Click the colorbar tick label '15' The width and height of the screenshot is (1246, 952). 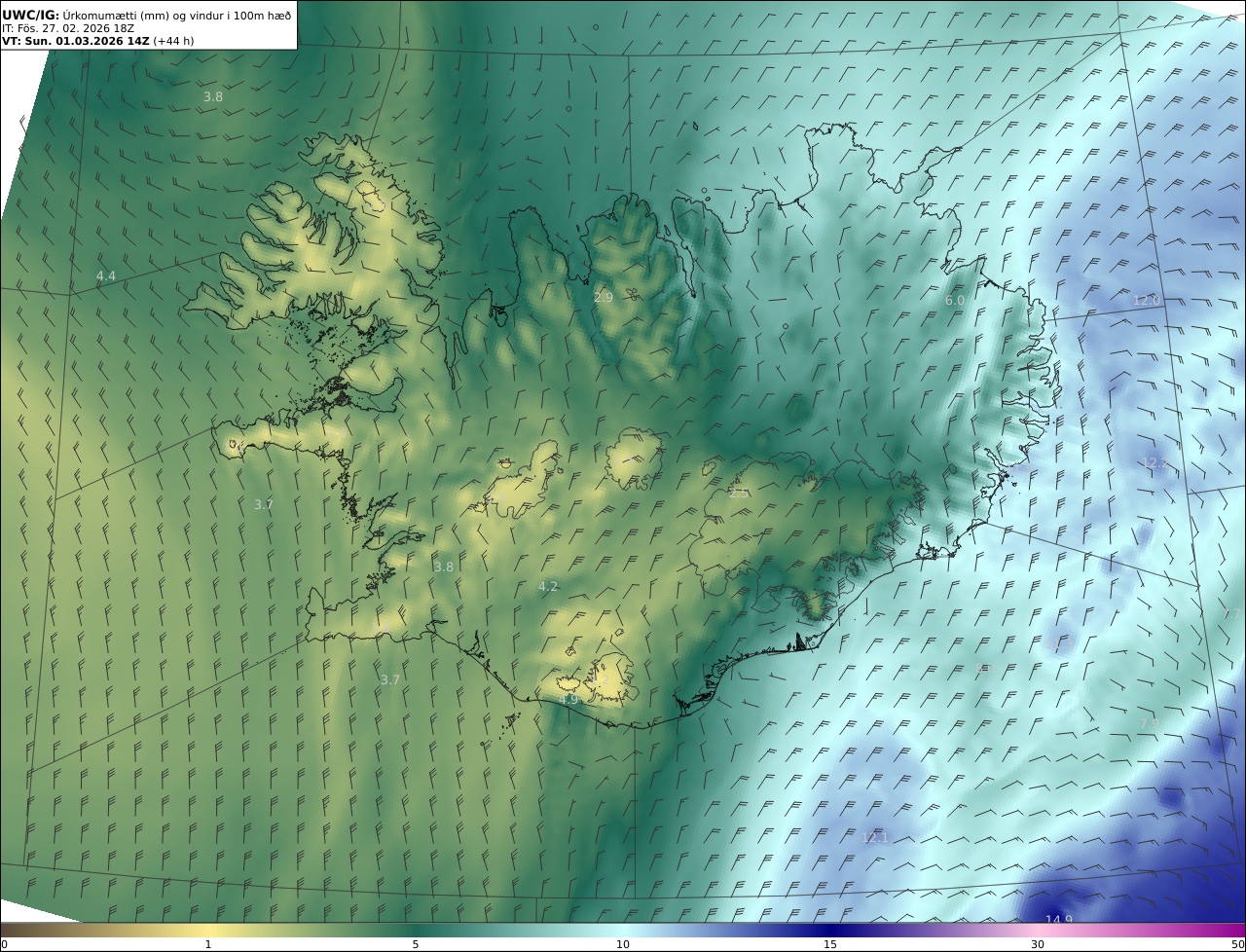pyautogui.click(x=830, y=944)
